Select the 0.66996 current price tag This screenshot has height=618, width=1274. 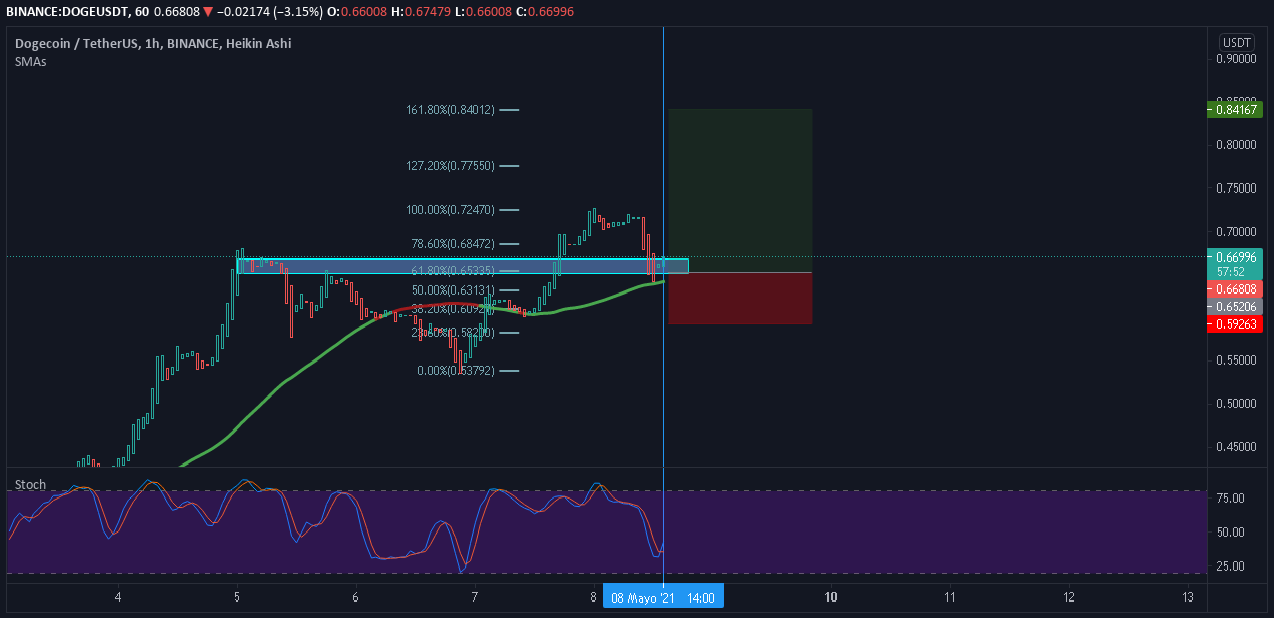point(1236,256)
